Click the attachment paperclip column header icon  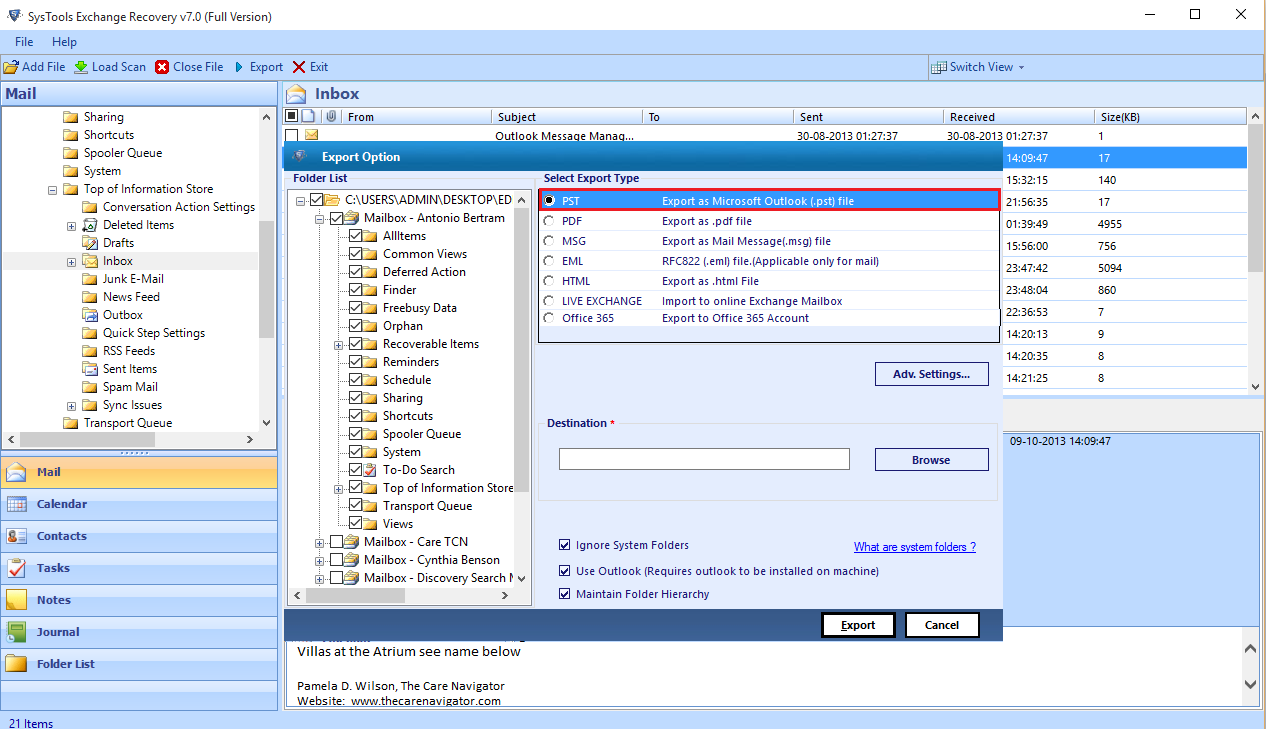(x=331, y=117)
